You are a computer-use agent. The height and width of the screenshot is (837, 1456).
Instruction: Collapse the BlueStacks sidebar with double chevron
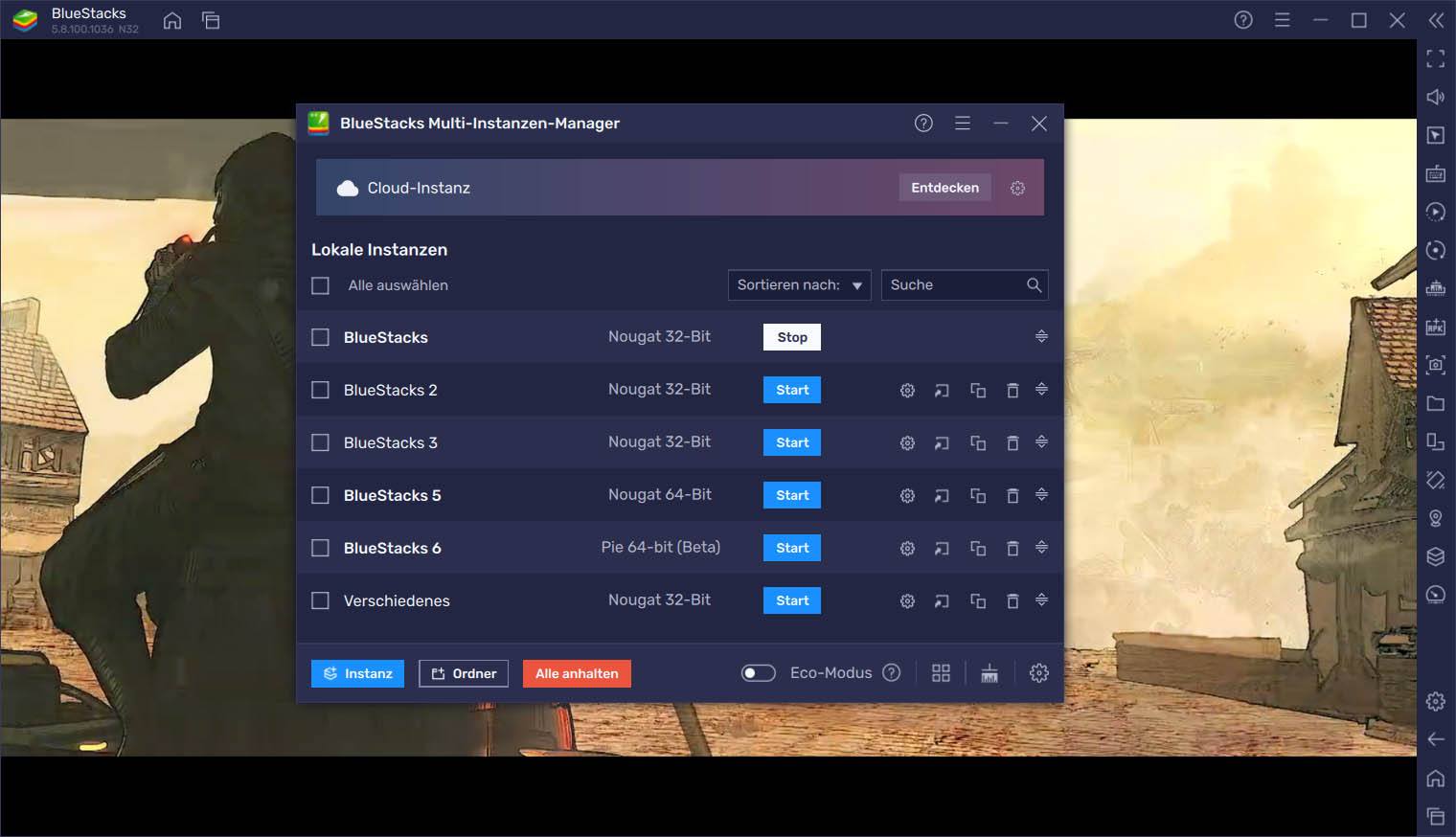[x=1435, y=20]
